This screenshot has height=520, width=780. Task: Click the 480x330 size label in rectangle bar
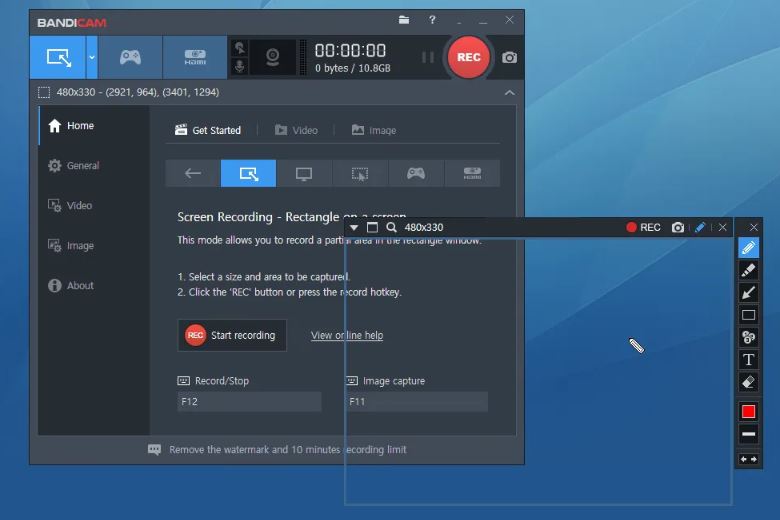click(x=424, y=227)
